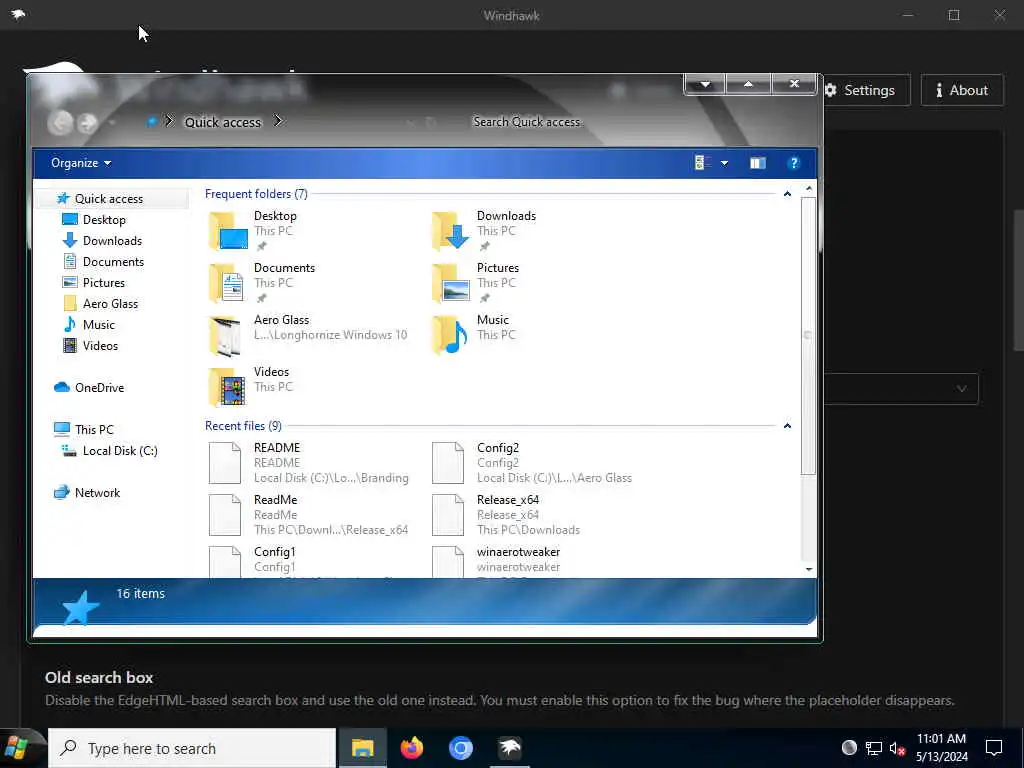This screenshot has width=1024, height=768.
Task: Select This PC in navigation pane
Action: [94, 429]
